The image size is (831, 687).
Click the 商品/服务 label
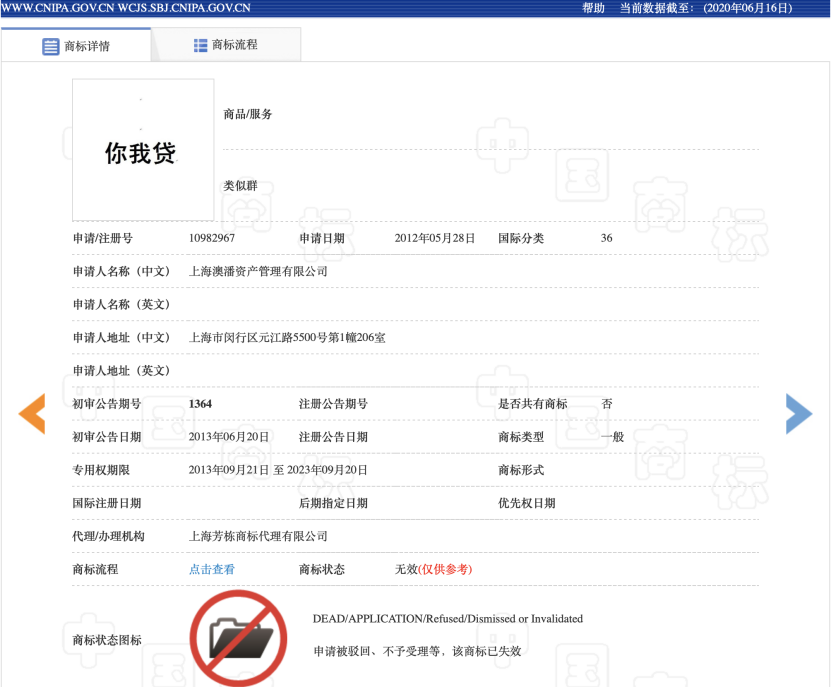tap(247, 114)
